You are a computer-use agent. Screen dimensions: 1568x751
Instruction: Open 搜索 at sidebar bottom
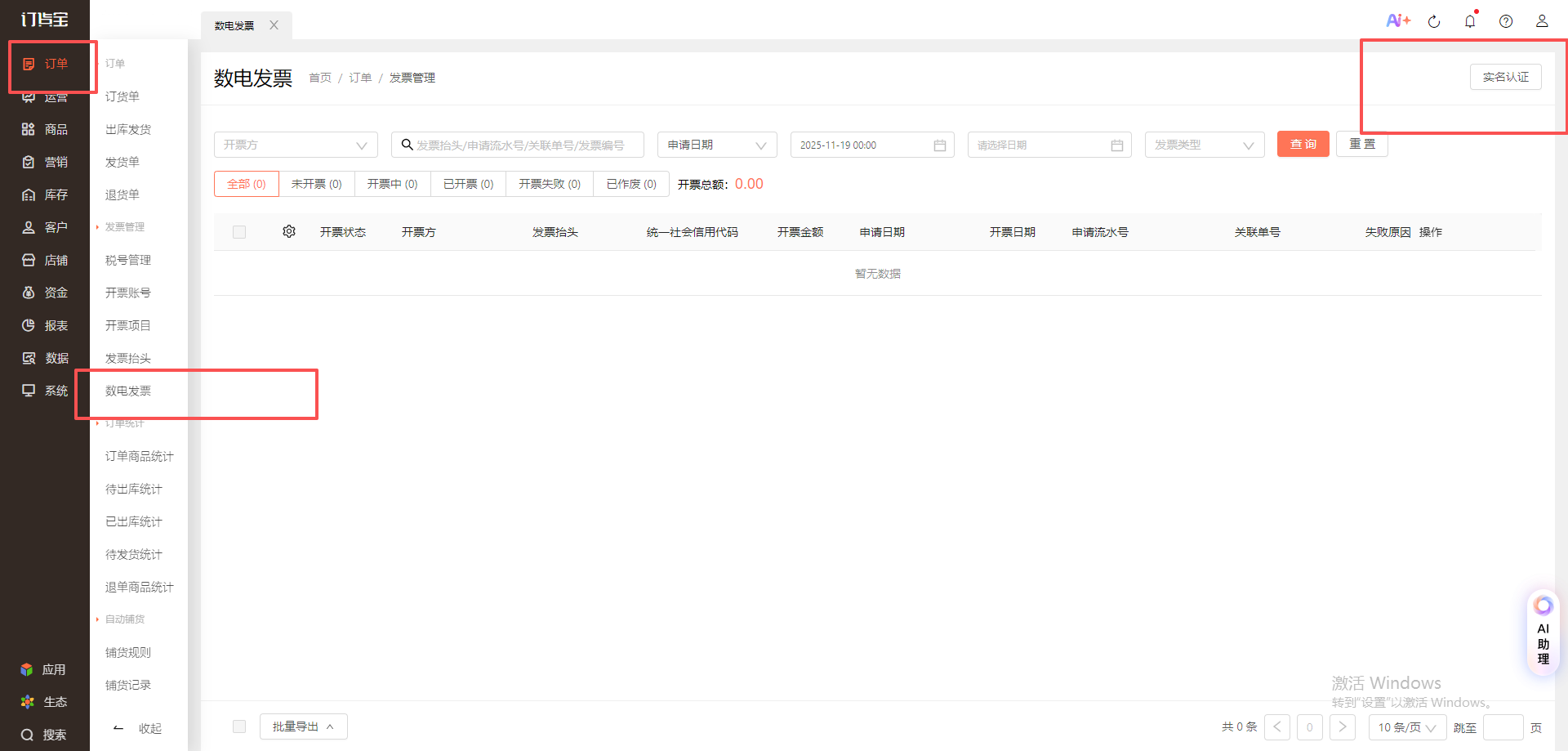(x=43, y=735)
